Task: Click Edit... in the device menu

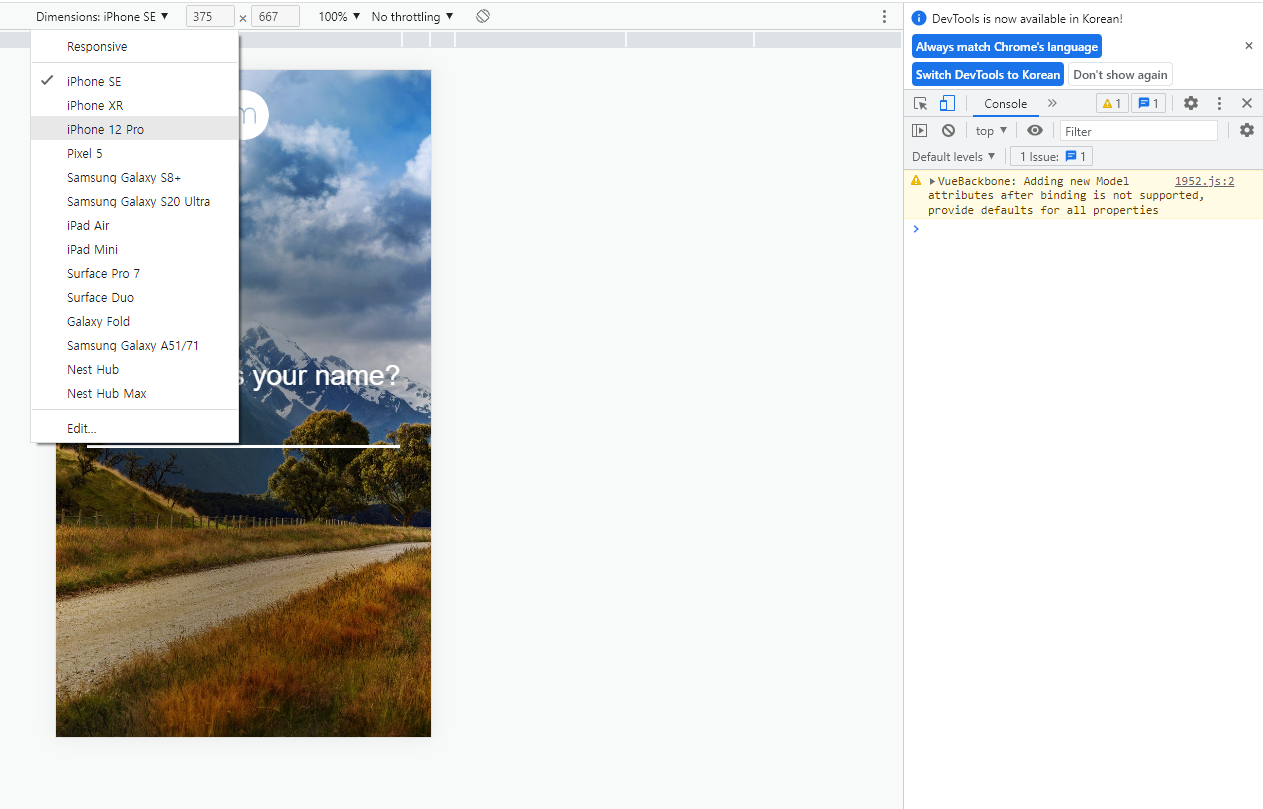Action: [x=135, y=429]
